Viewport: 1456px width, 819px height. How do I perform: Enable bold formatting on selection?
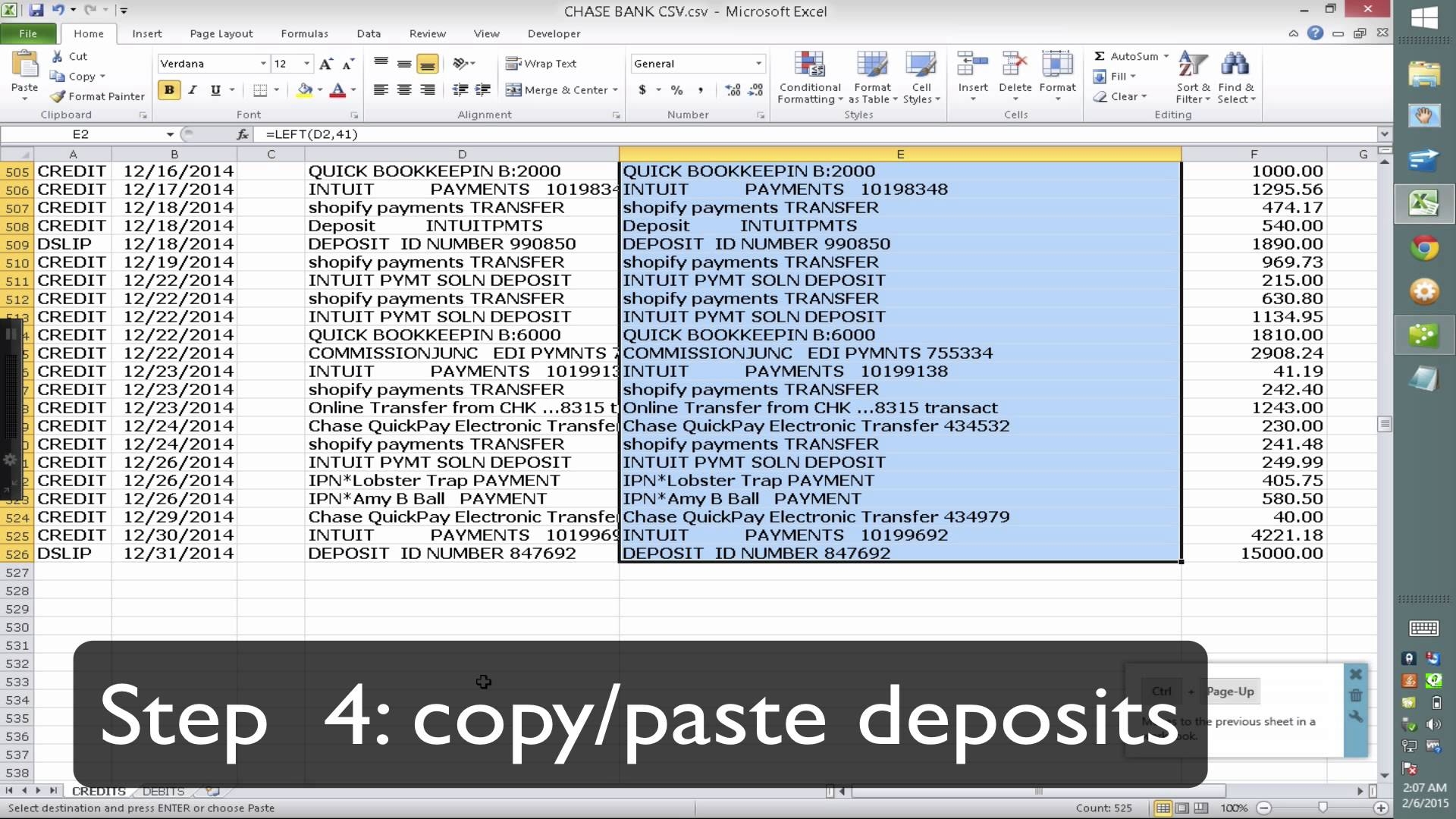168,91
